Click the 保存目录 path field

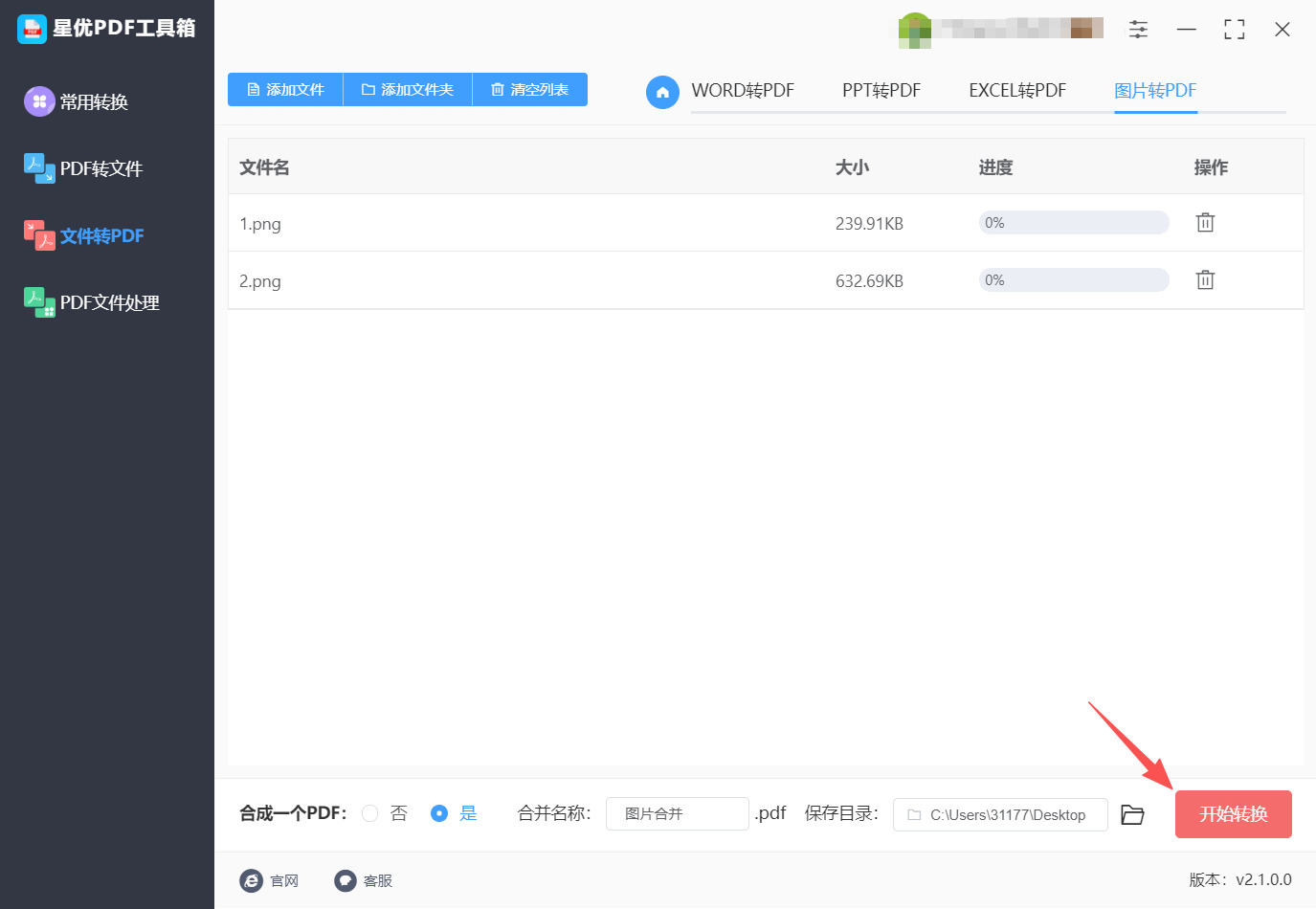pos(1000,815)
